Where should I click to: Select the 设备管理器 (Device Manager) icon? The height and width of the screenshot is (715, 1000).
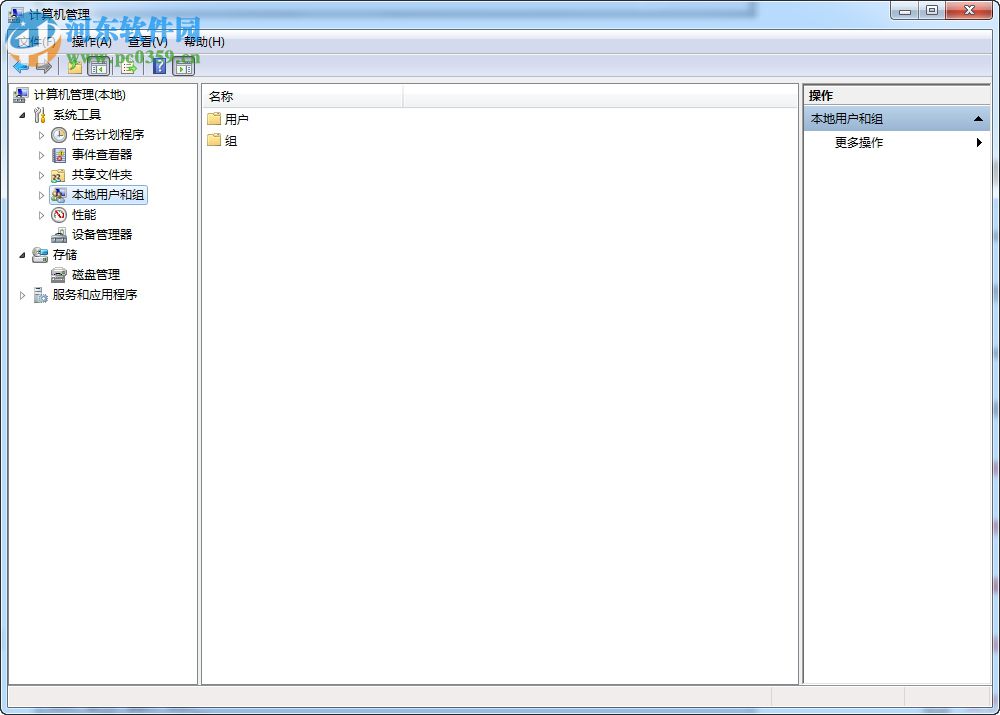(58, 234)
